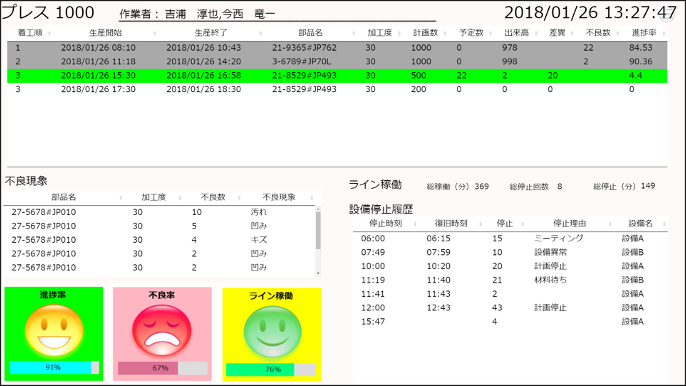Sort defect table by 不良現象 column header
Viewport: 686px width, 386px height.
click(279, 197)
